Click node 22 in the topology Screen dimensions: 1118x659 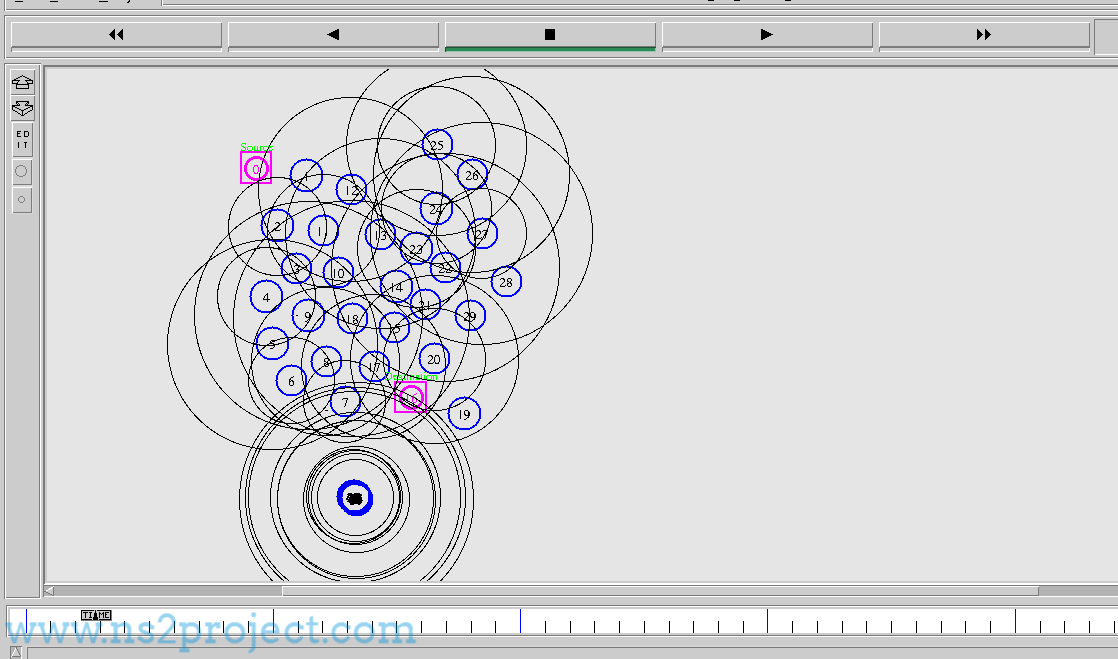(x=445, y=268)
